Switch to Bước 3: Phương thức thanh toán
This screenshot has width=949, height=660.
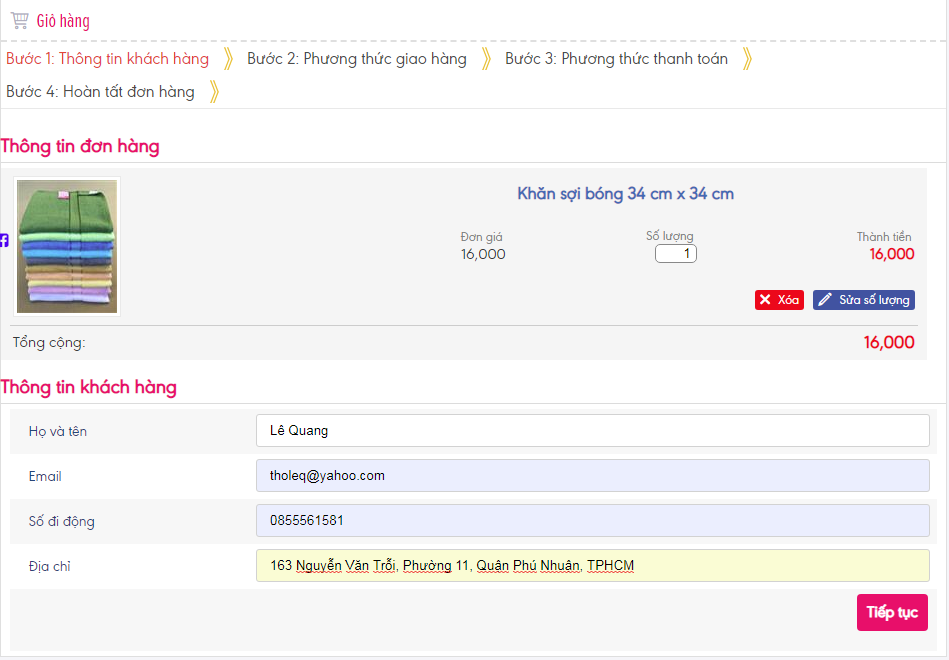[x=616, y=59]
